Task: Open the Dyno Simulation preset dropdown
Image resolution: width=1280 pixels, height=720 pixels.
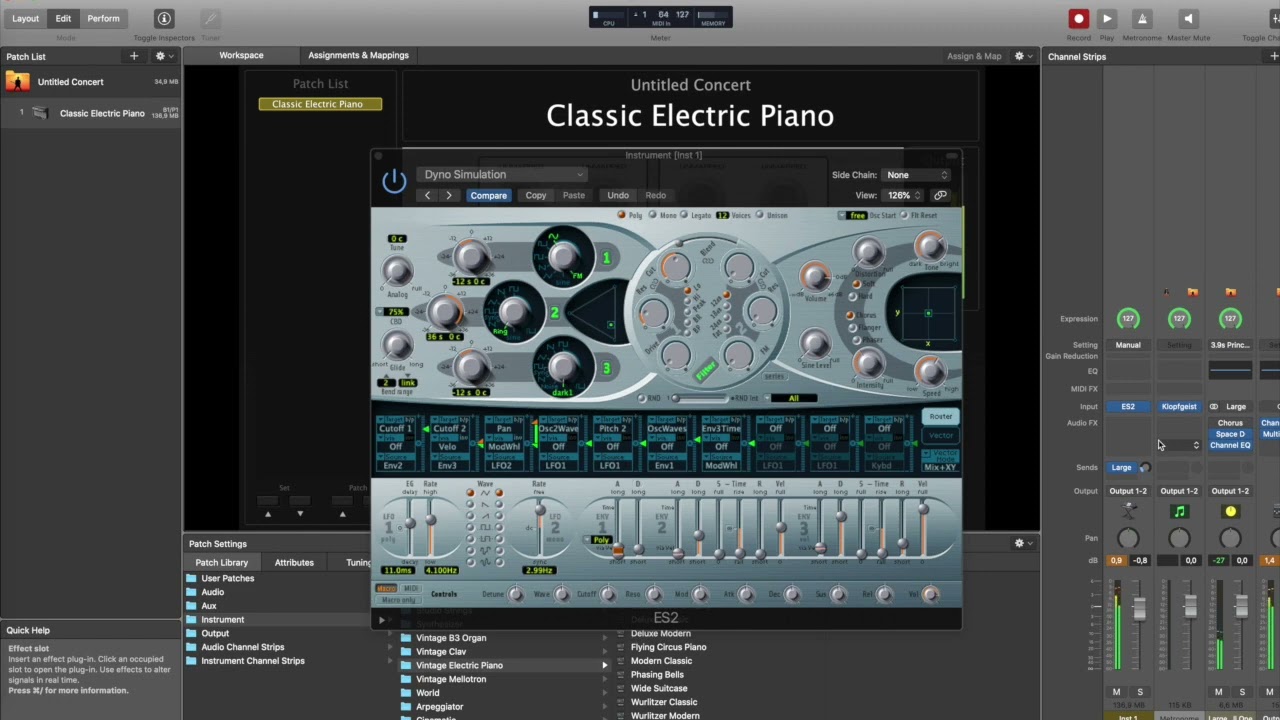Action: [x=501, y=175]
